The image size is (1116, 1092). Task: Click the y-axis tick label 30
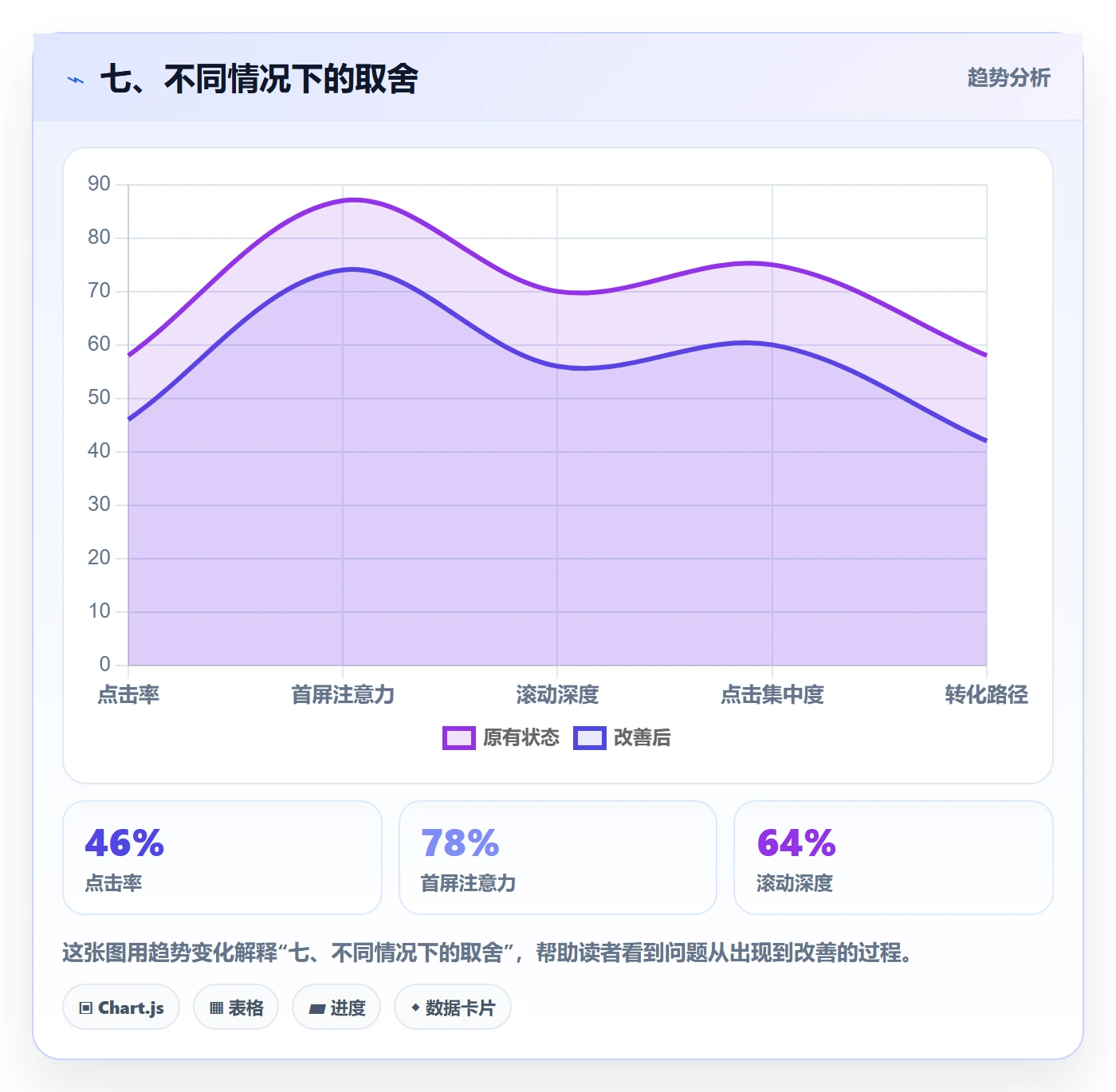click(99, 505)
